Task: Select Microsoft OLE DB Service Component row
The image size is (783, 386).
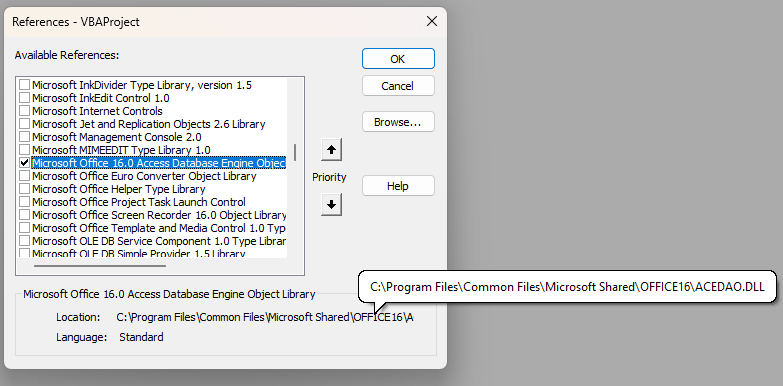Action: coord(159,241)
